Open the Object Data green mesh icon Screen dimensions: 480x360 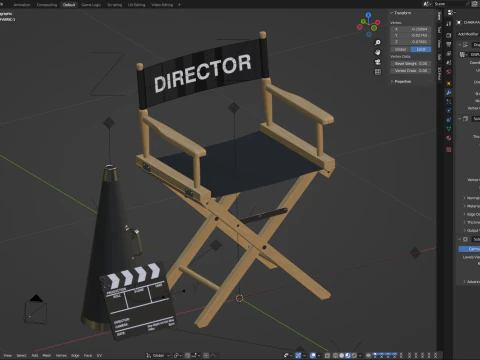coord(449,129)
